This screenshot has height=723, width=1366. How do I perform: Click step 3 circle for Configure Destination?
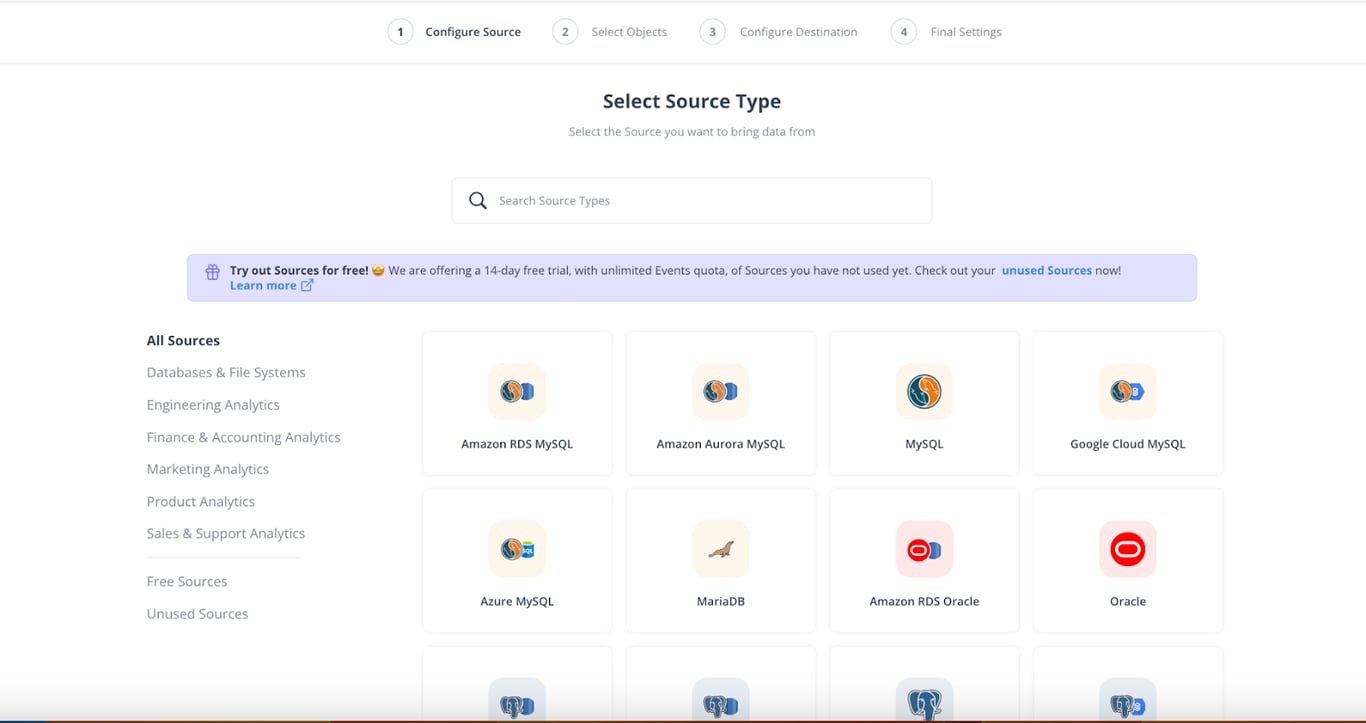[712, 32]
